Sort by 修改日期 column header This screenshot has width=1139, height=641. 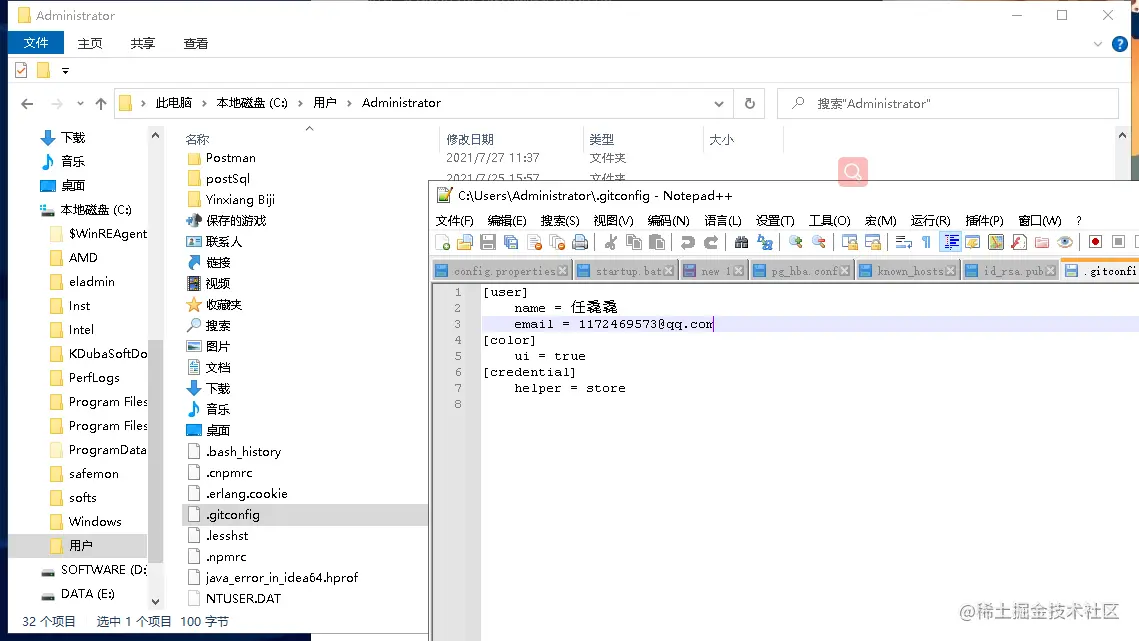tap(470, 140)
